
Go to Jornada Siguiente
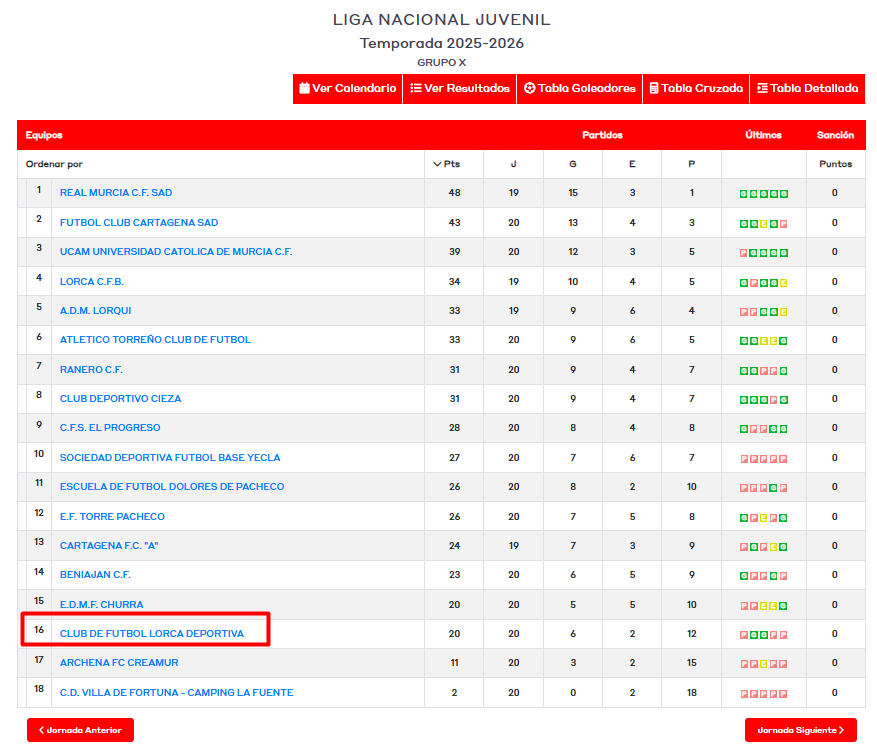tap(800, 730)
